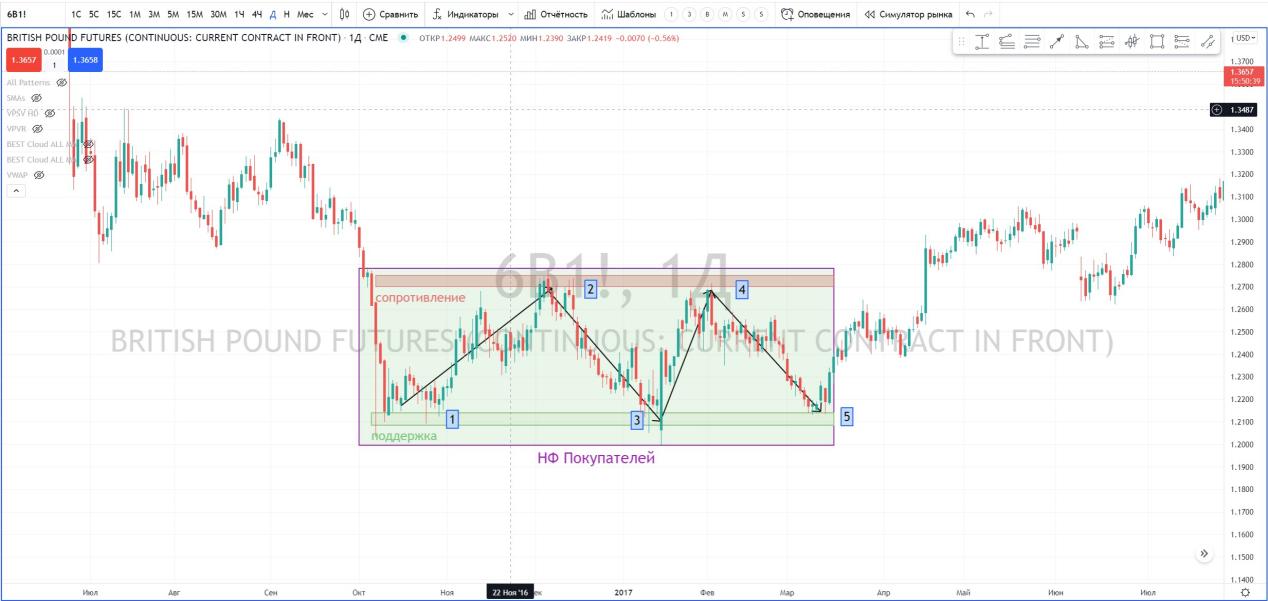Image resolution: width=1268 pixels, height=601 pixels.
Task: Toggle the VWAP indicator visibility
Action: [38, 175]
